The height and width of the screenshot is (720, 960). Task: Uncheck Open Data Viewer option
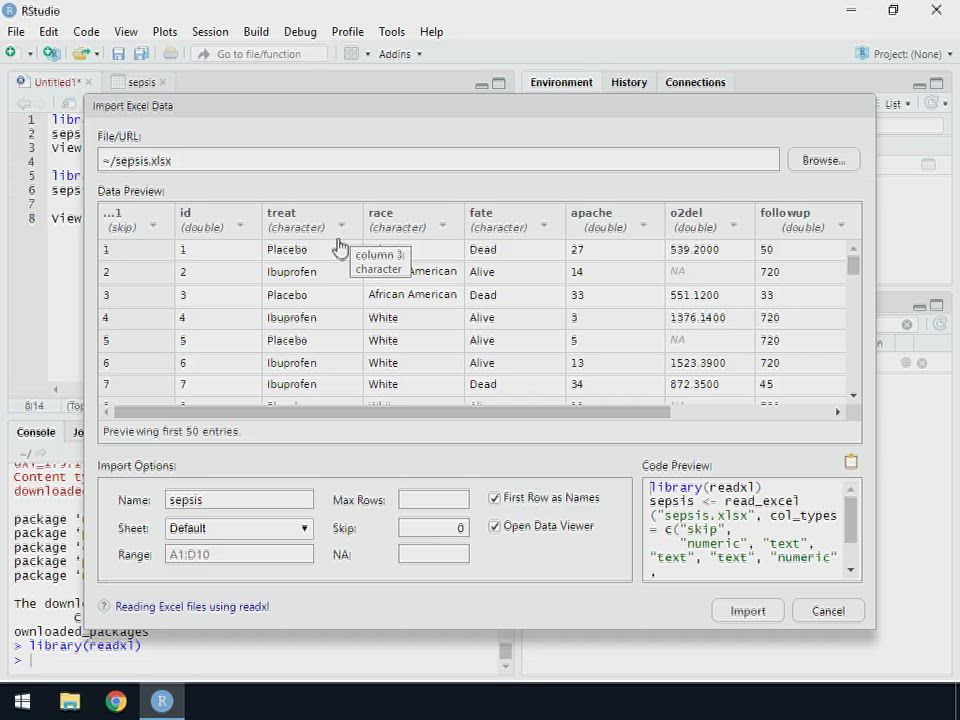click(494, 526)
